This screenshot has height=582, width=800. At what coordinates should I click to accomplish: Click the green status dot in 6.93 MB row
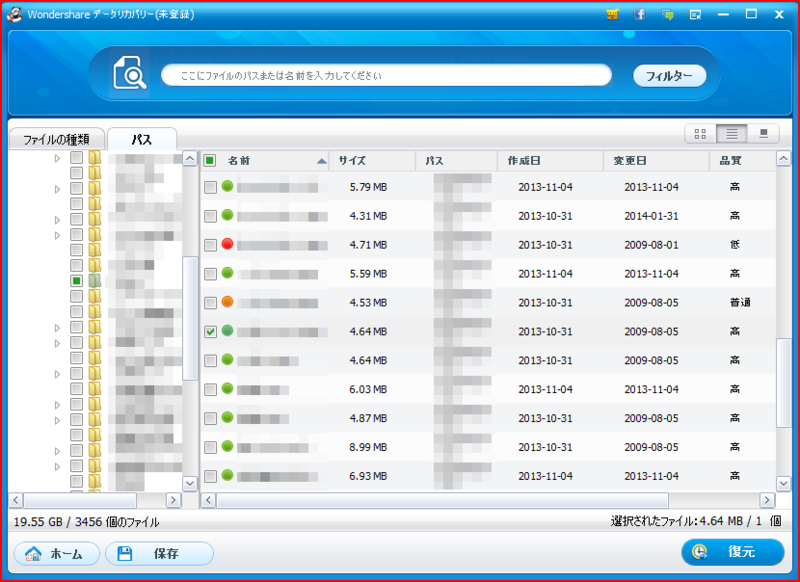point(228,475)
